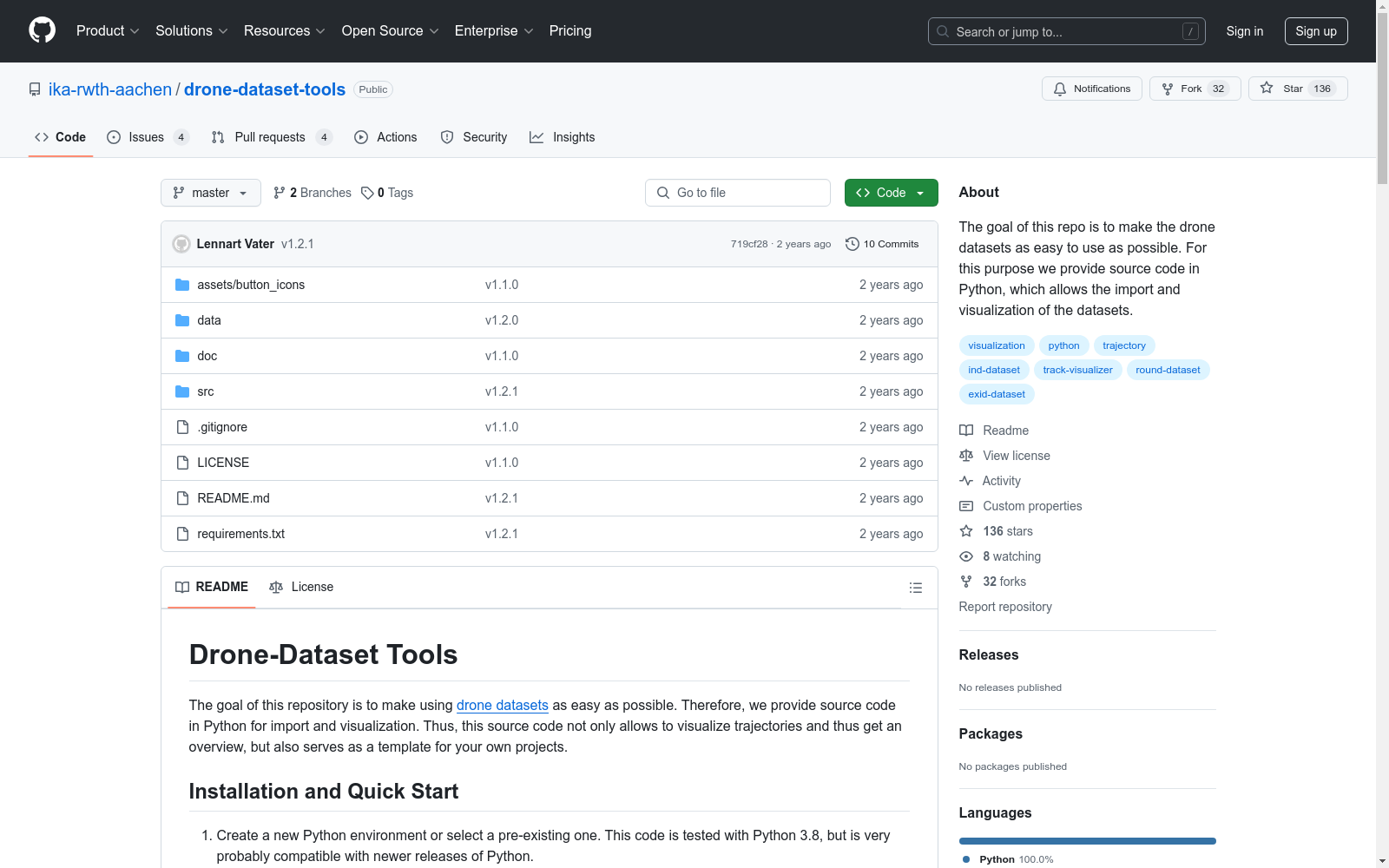Screen dimensions: 1389x868
Task: Expand the Resources menu
Action: 285,30
